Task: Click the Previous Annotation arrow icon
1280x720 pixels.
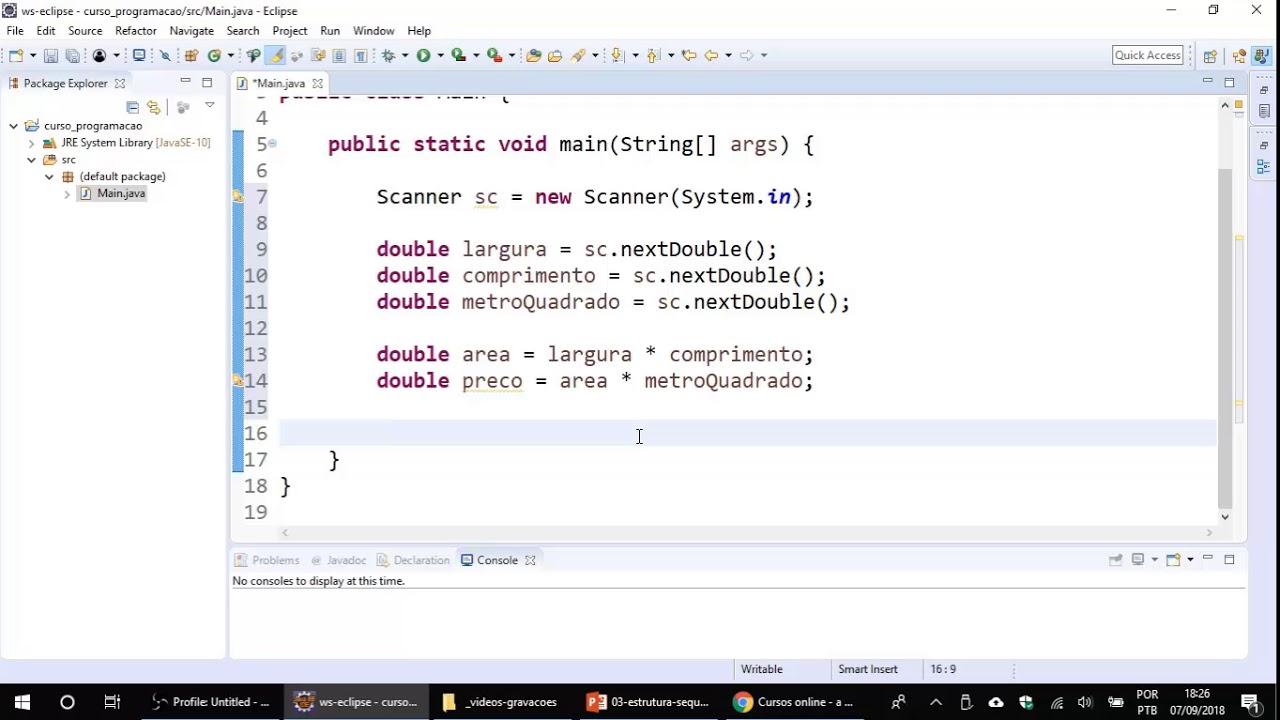Action: tap(652, 55)
